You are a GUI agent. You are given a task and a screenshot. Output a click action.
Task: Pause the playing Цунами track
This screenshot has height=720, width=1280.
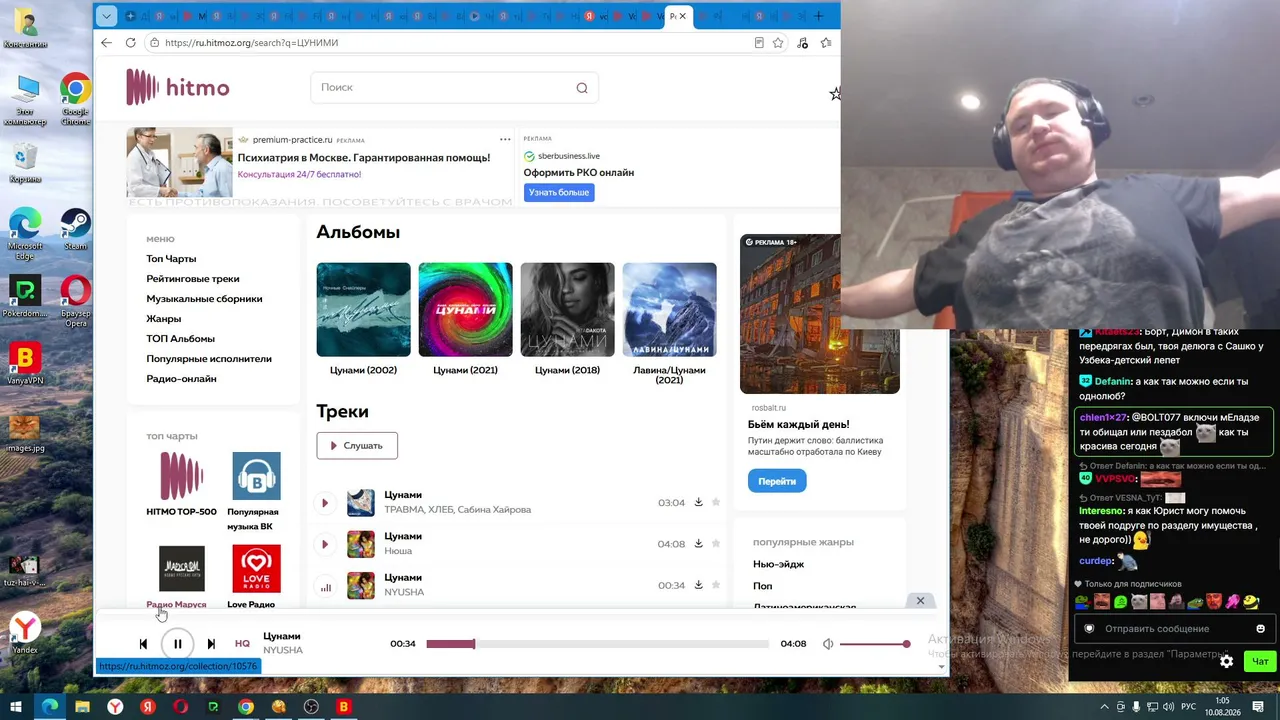pyautogui.click(x=177, y=644)
